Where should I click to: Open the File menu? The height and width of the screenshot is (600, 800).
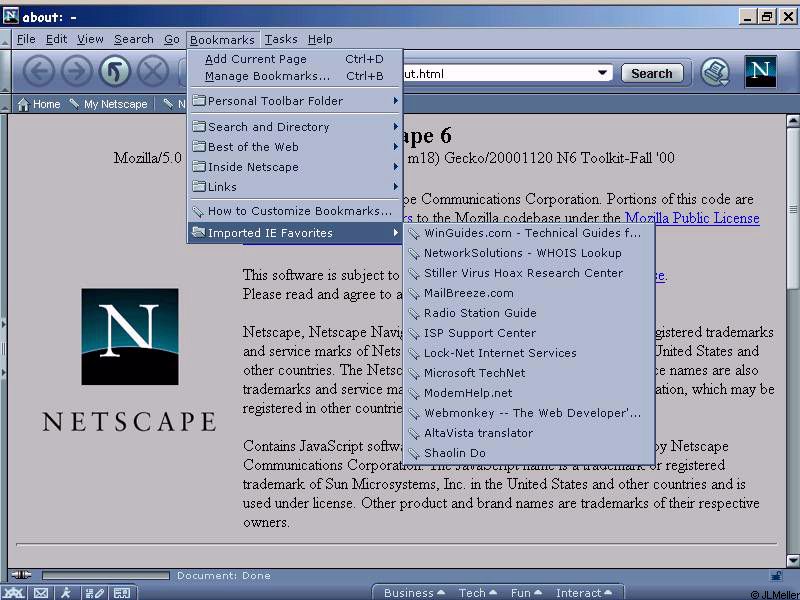tap(26, 39)
